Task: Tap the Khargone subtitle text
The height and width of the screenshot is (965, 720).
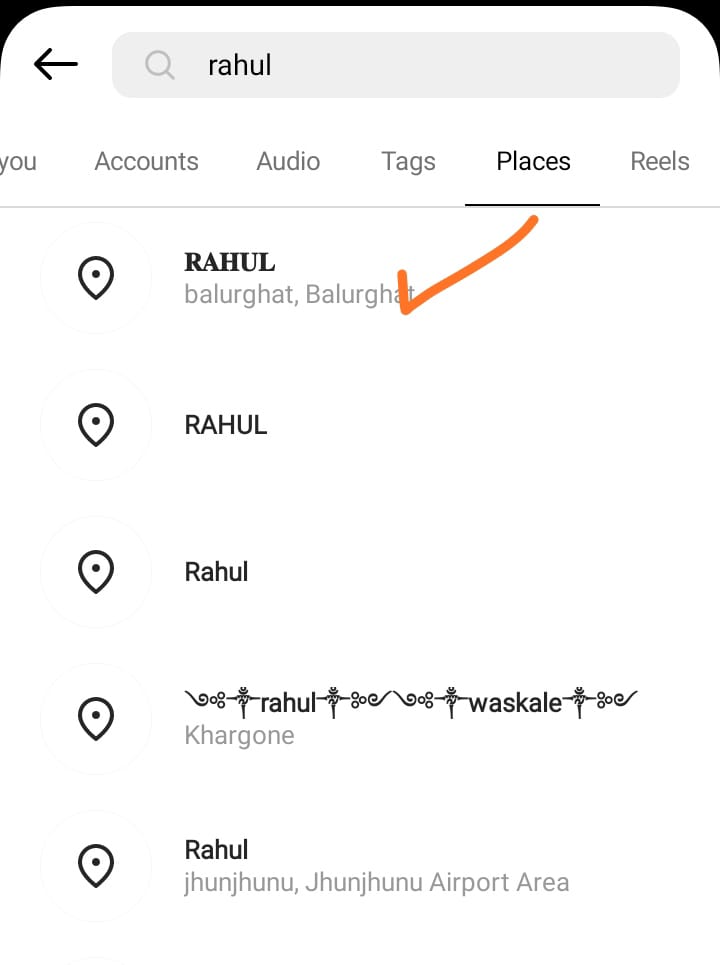Action: [x=239, y=735]
